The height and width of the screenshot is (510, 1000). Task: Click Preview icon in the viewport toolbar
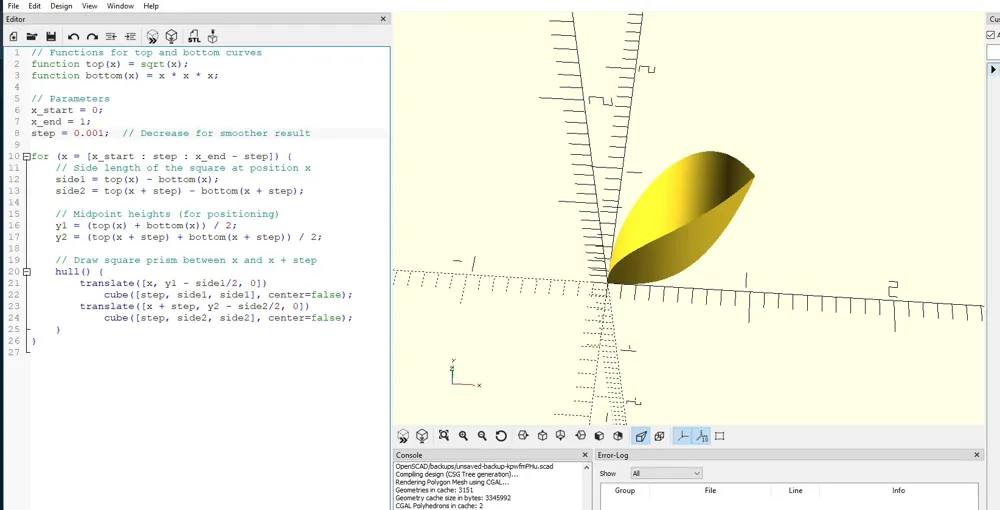click(x=403, y=436)
